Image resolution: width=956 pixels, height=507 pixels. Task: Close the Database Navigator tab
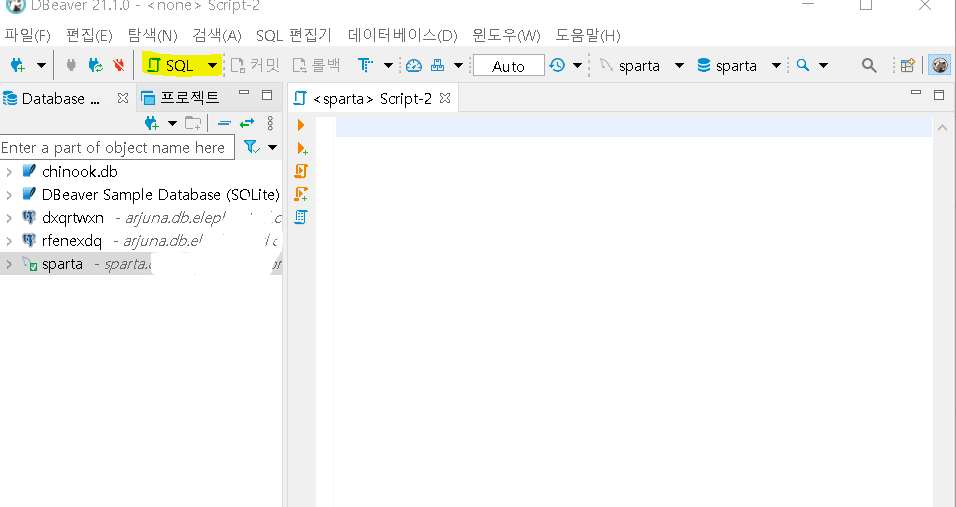123,98
